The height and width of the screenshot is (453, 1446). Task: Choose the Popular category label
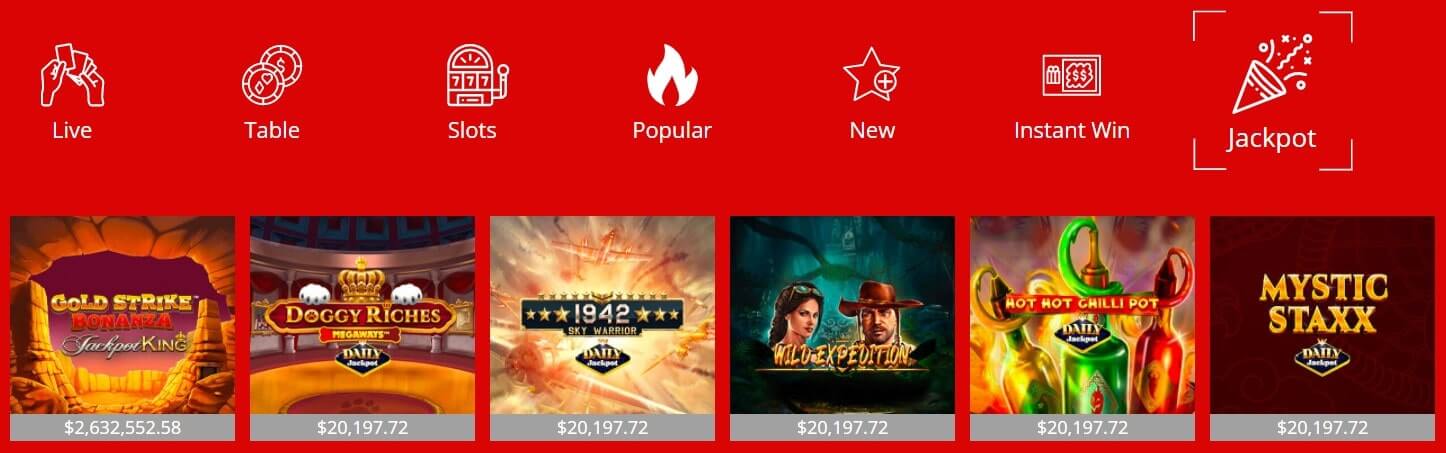672,131
